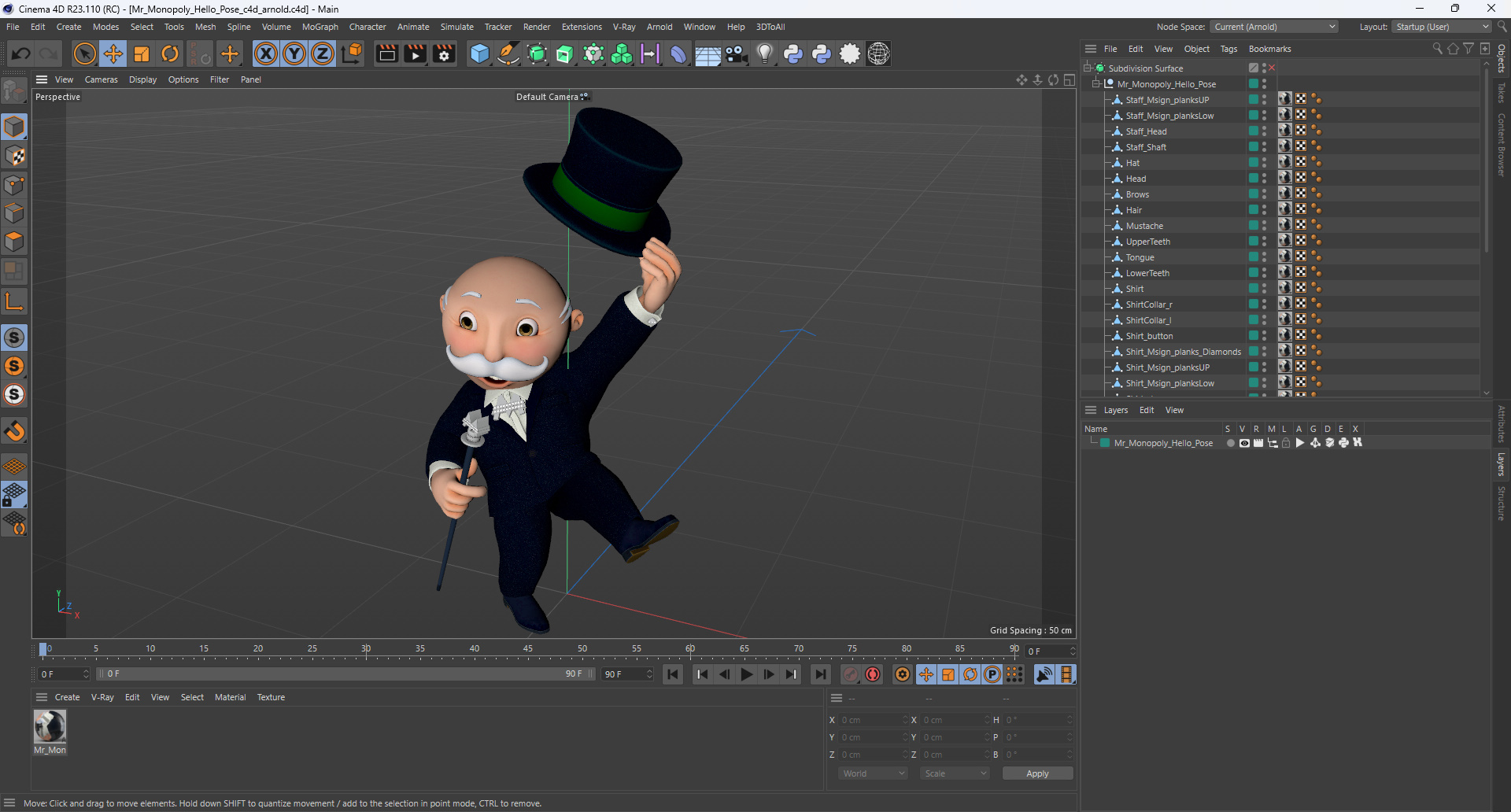1511x812 pixels.
Task: Go to start of animation
Action: tap(673, 674)
